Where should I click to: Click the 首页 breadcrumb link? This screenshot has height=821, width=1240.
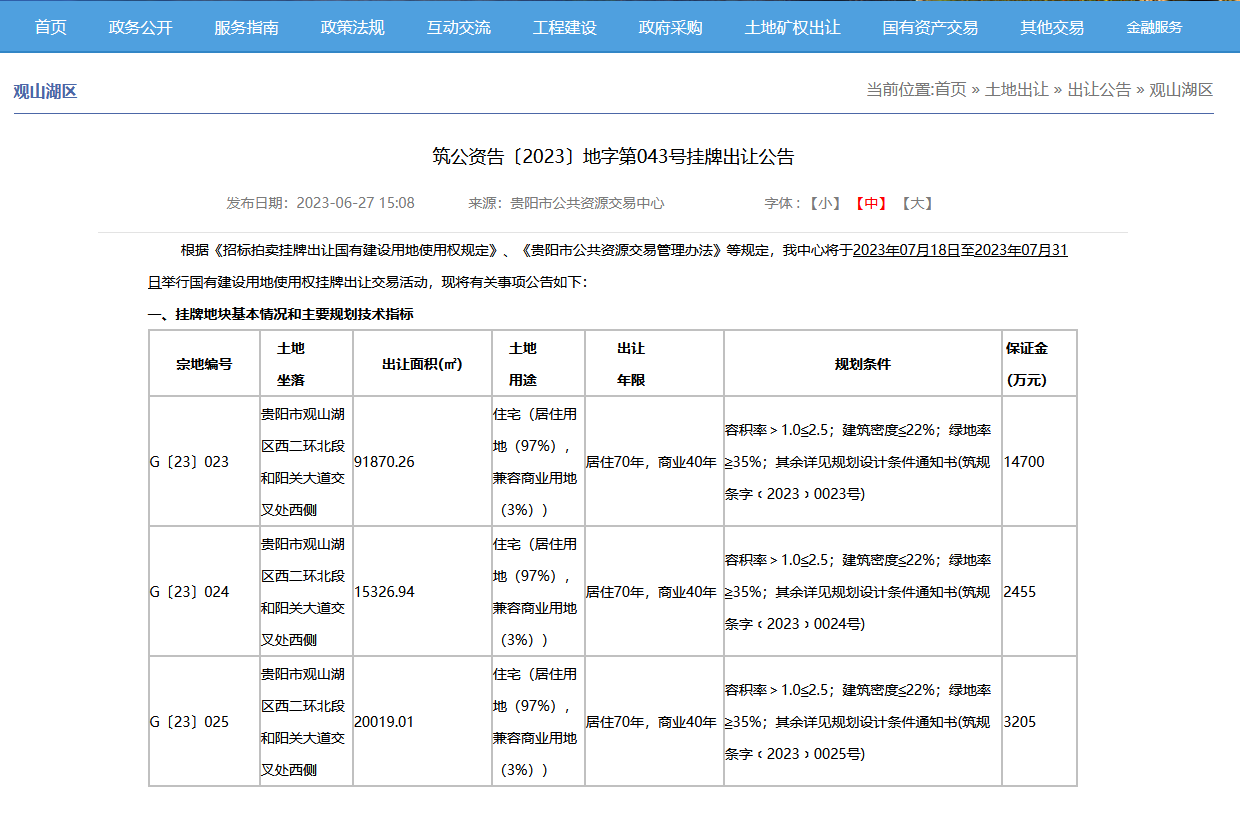950,90
